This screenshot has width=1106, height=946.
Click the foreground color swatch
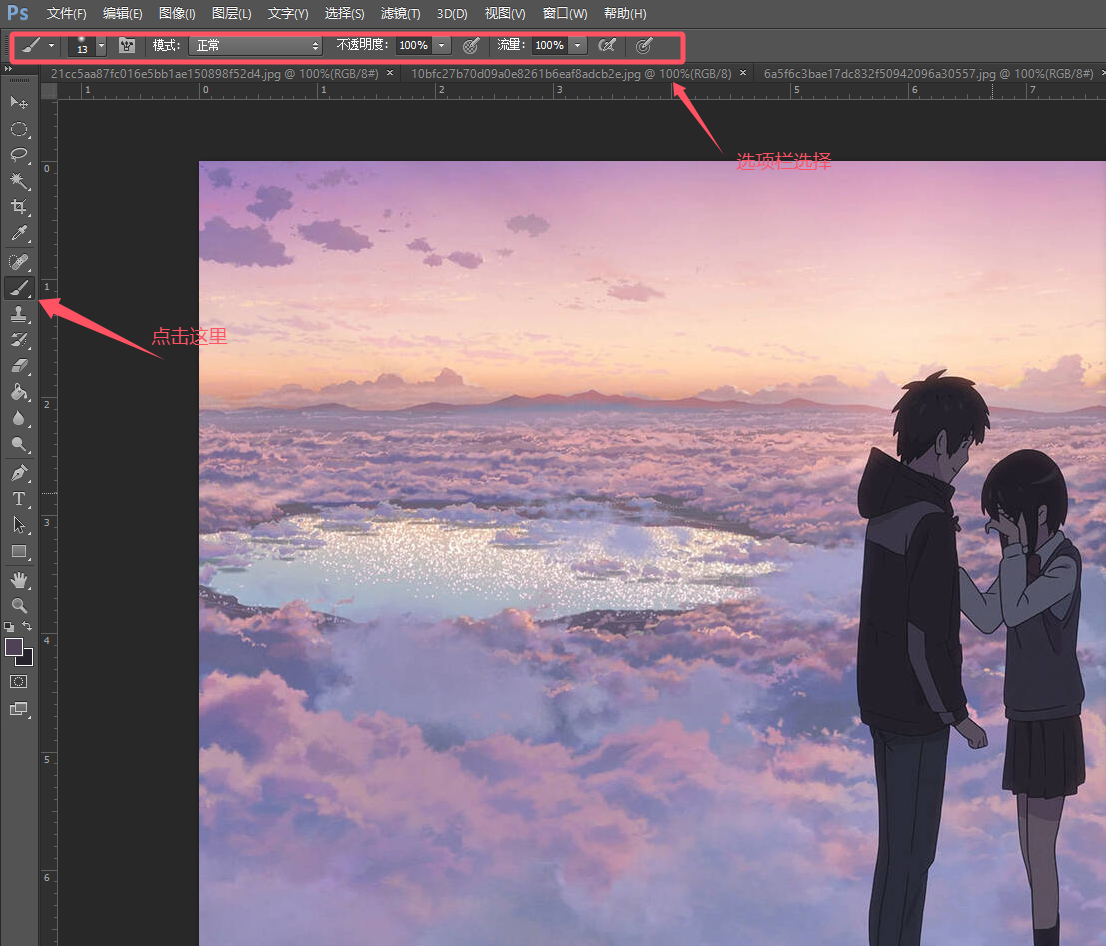pos(13,647)
